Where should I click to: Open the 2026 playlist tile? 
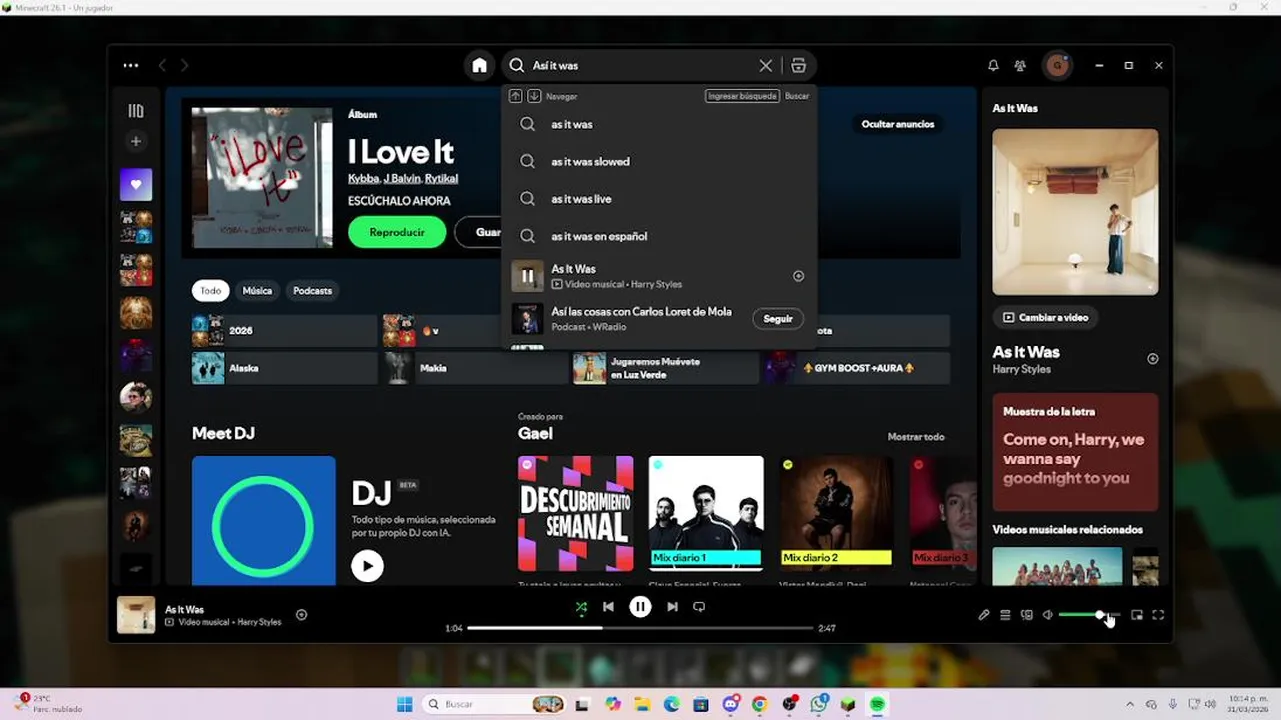tap(284, 330)
